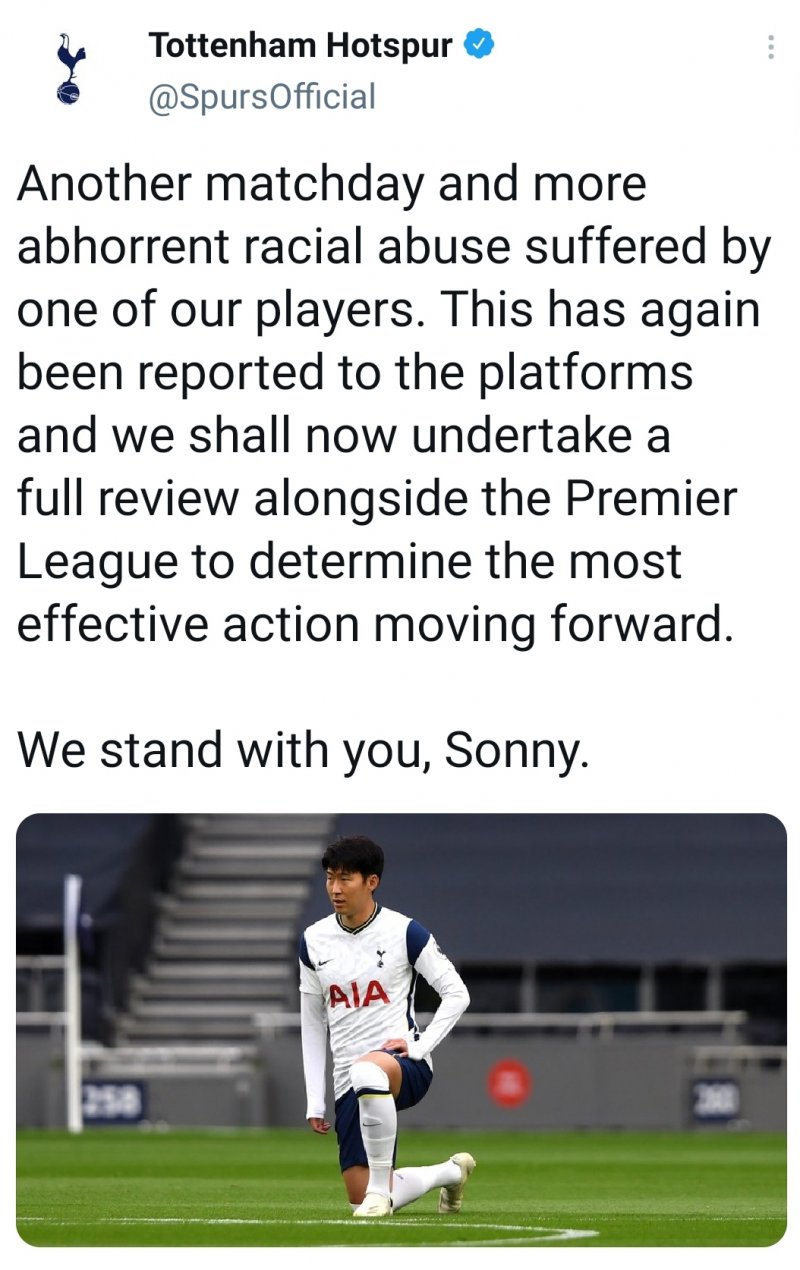Click the 258 block sign in photo
800x1270 pixels.
(113, 1100)
